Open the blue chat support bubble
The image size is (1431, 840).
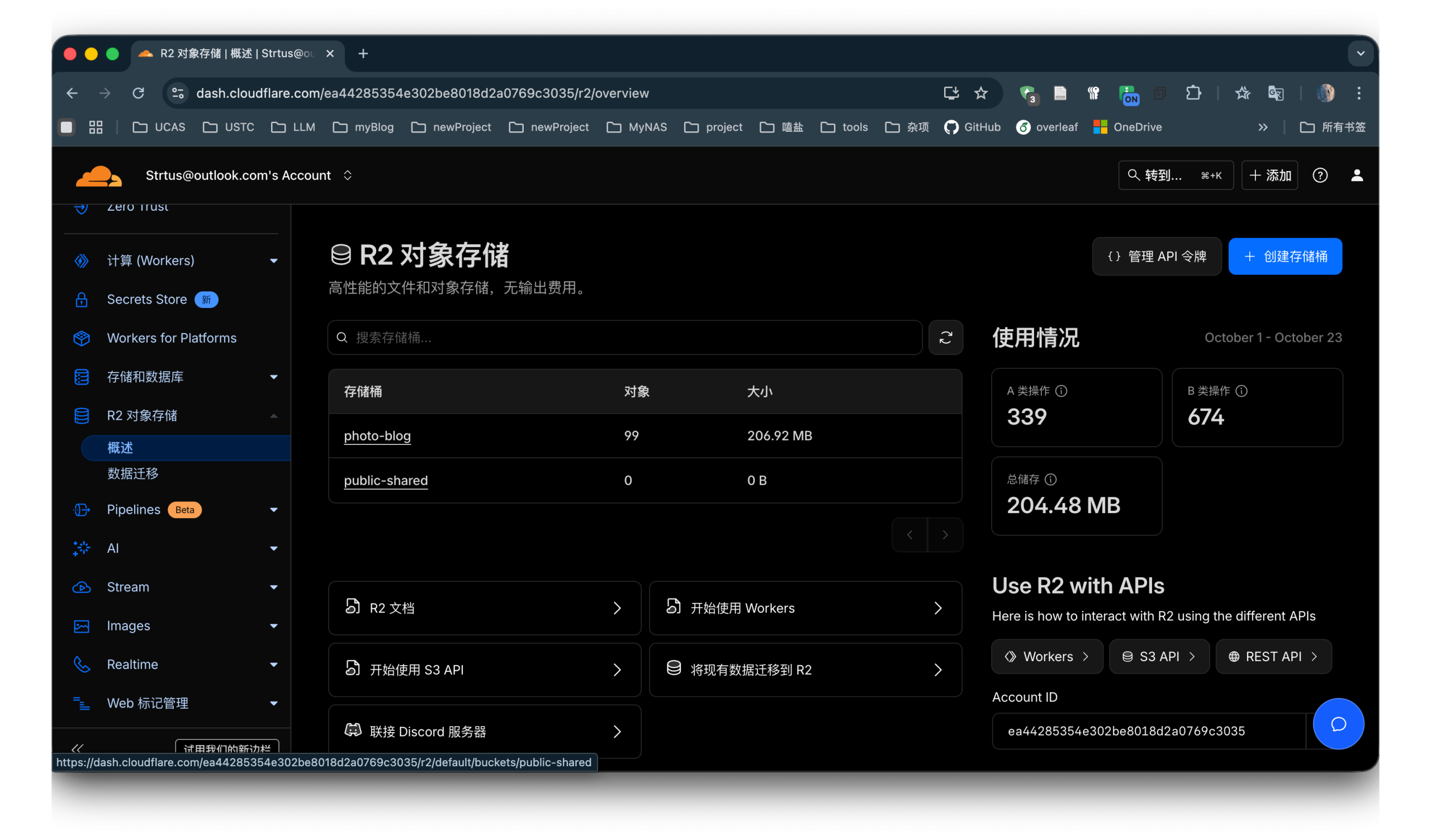point(1338,724)
